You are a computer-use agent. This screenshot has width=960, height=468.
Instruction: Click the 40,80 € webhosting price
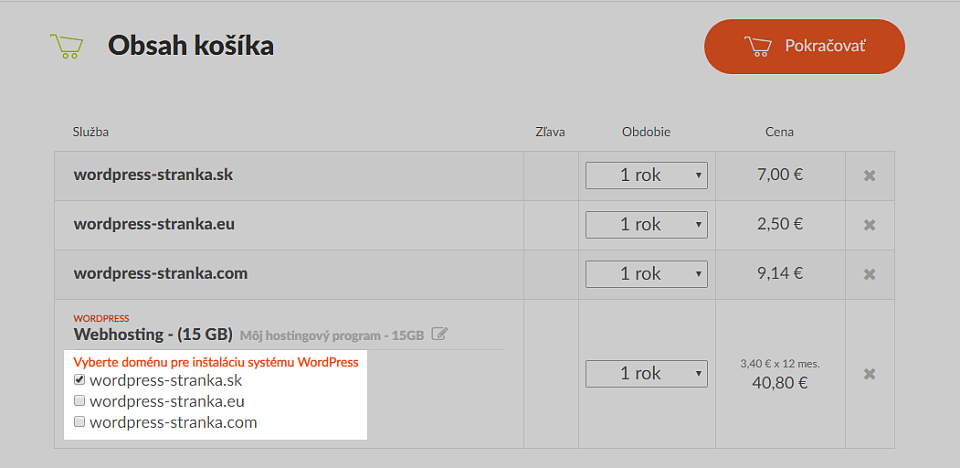point(779,381)
